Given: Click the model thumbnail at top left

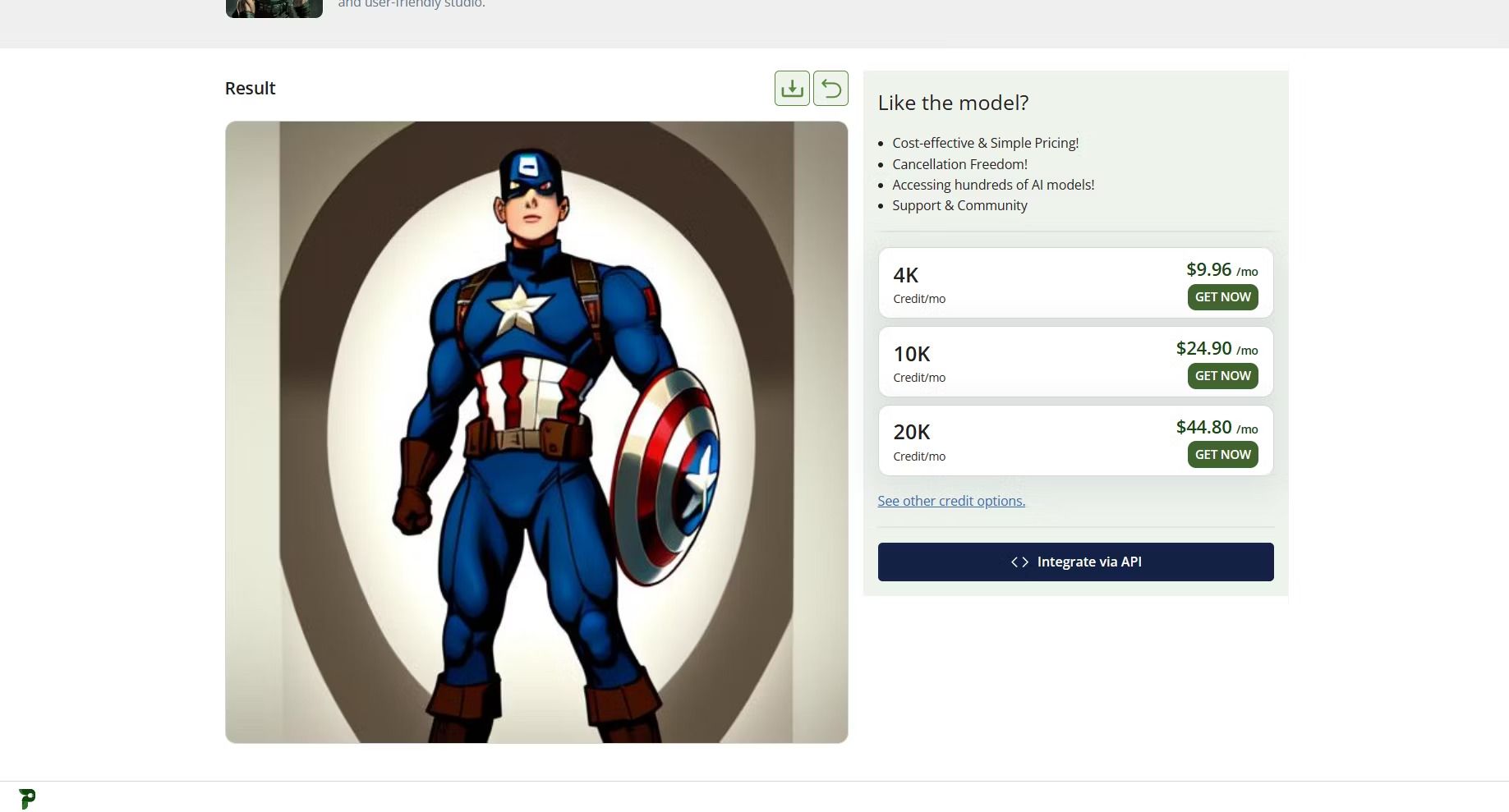Looking at the screenshot, I should pyautogui.click(x=274, y=8).
